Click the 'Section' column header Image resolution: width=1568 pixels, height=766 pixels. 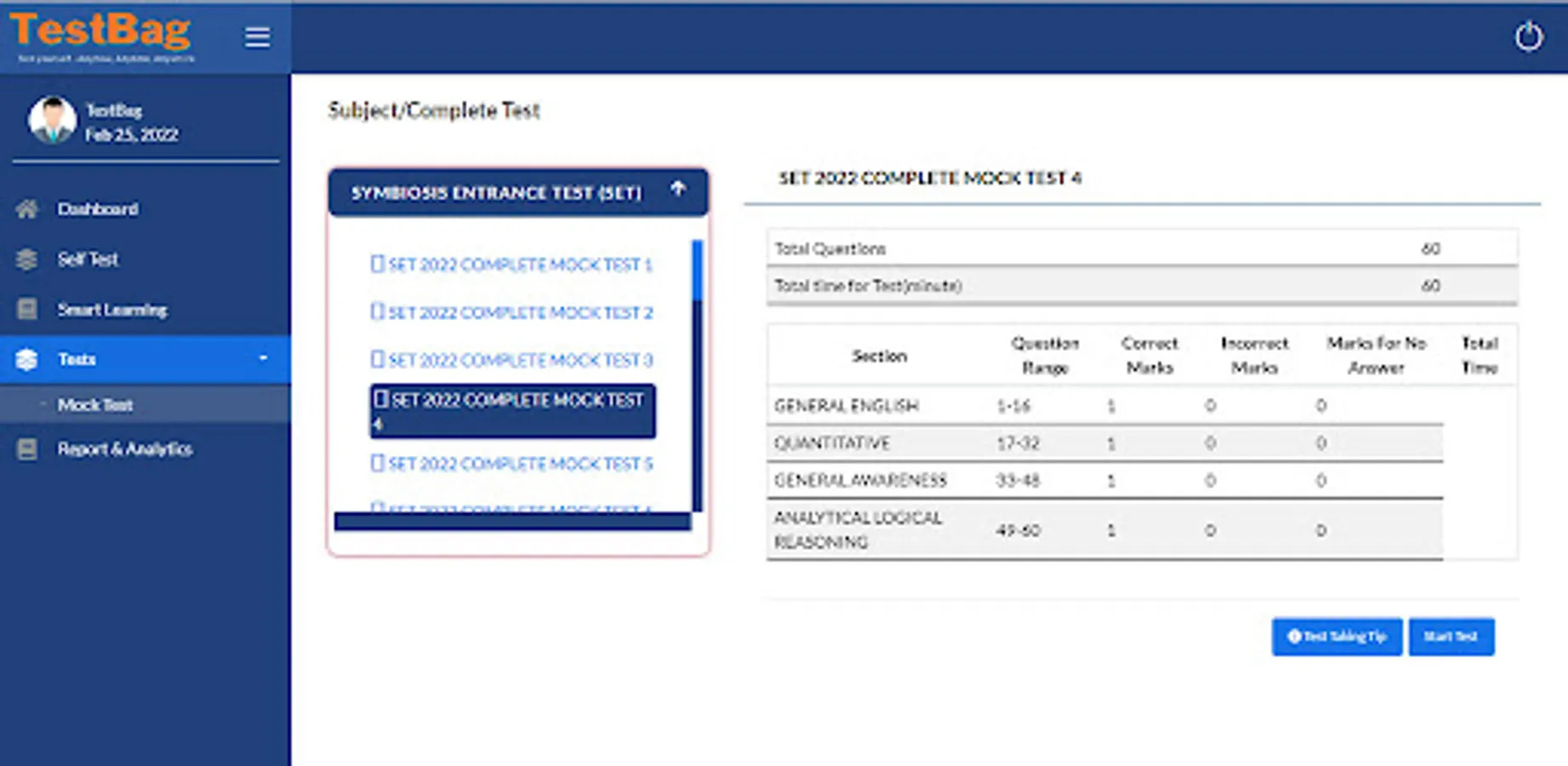(x=880, y=356)
